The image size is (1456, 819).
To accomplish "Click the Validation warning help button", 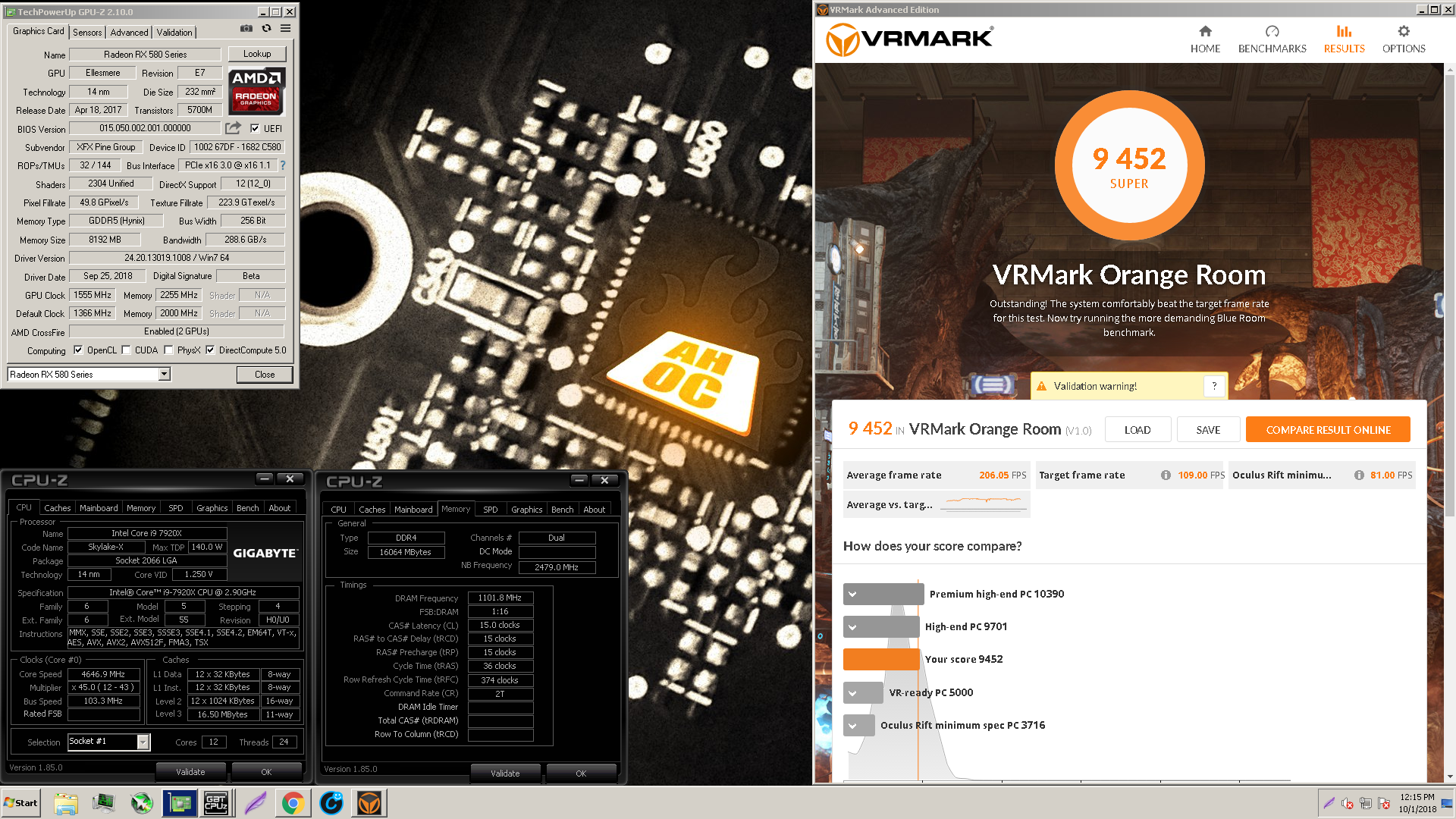I will (x=1214, y=386).
